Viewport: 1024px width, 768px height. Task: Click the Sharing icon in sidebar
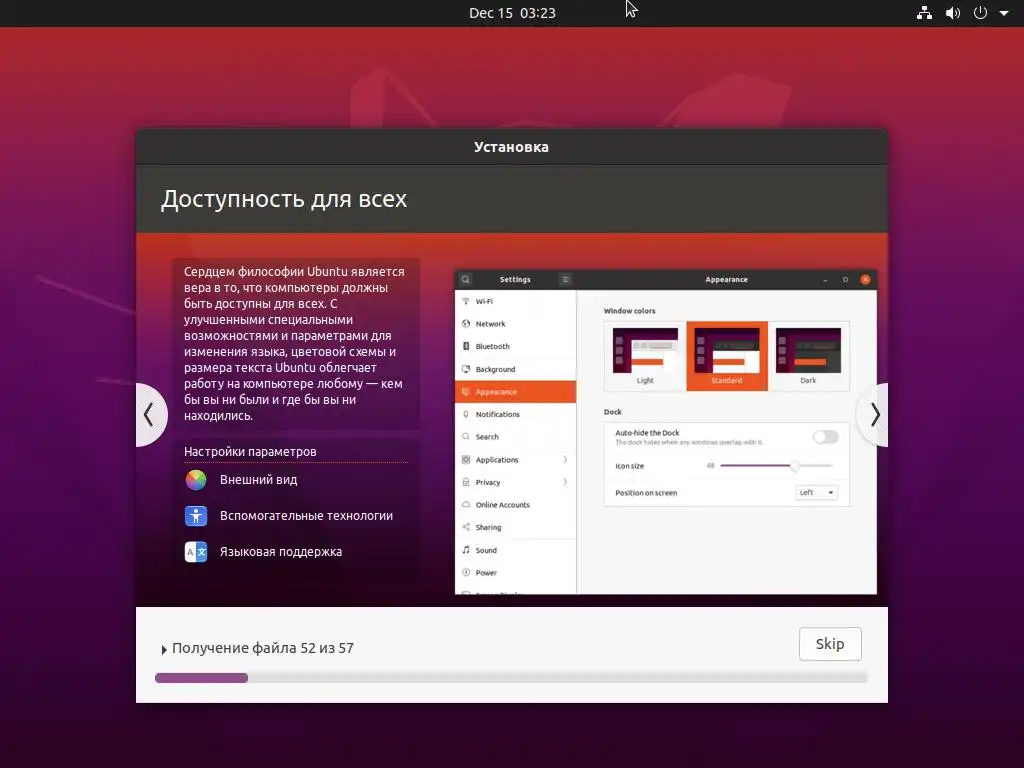pos(466,528)
